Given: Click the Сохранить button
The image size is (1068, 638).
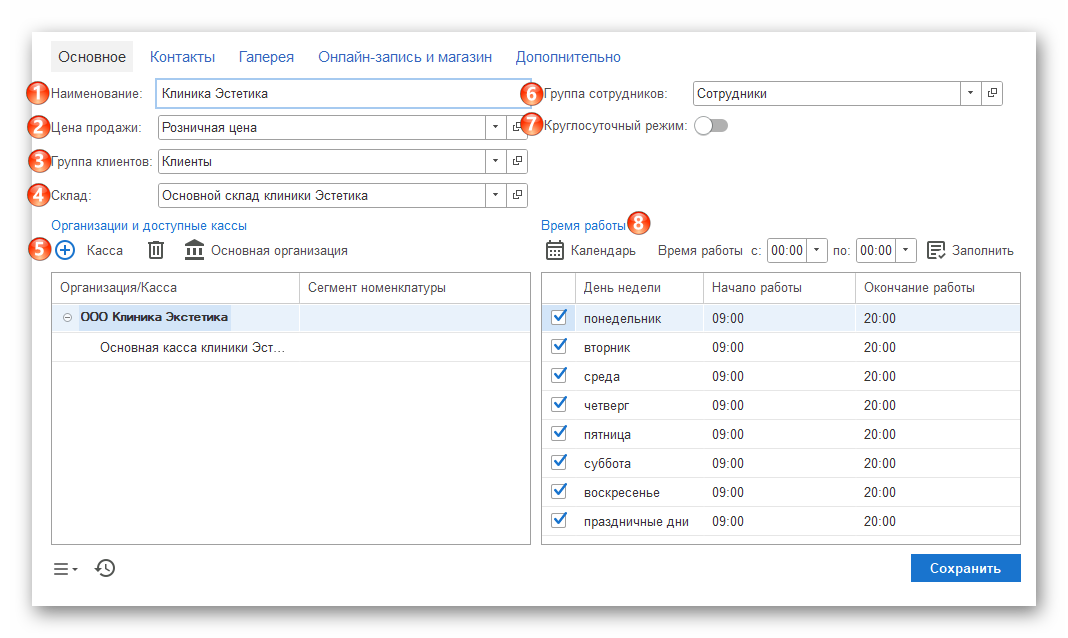Looking at the screenshot, I should 965,568.
